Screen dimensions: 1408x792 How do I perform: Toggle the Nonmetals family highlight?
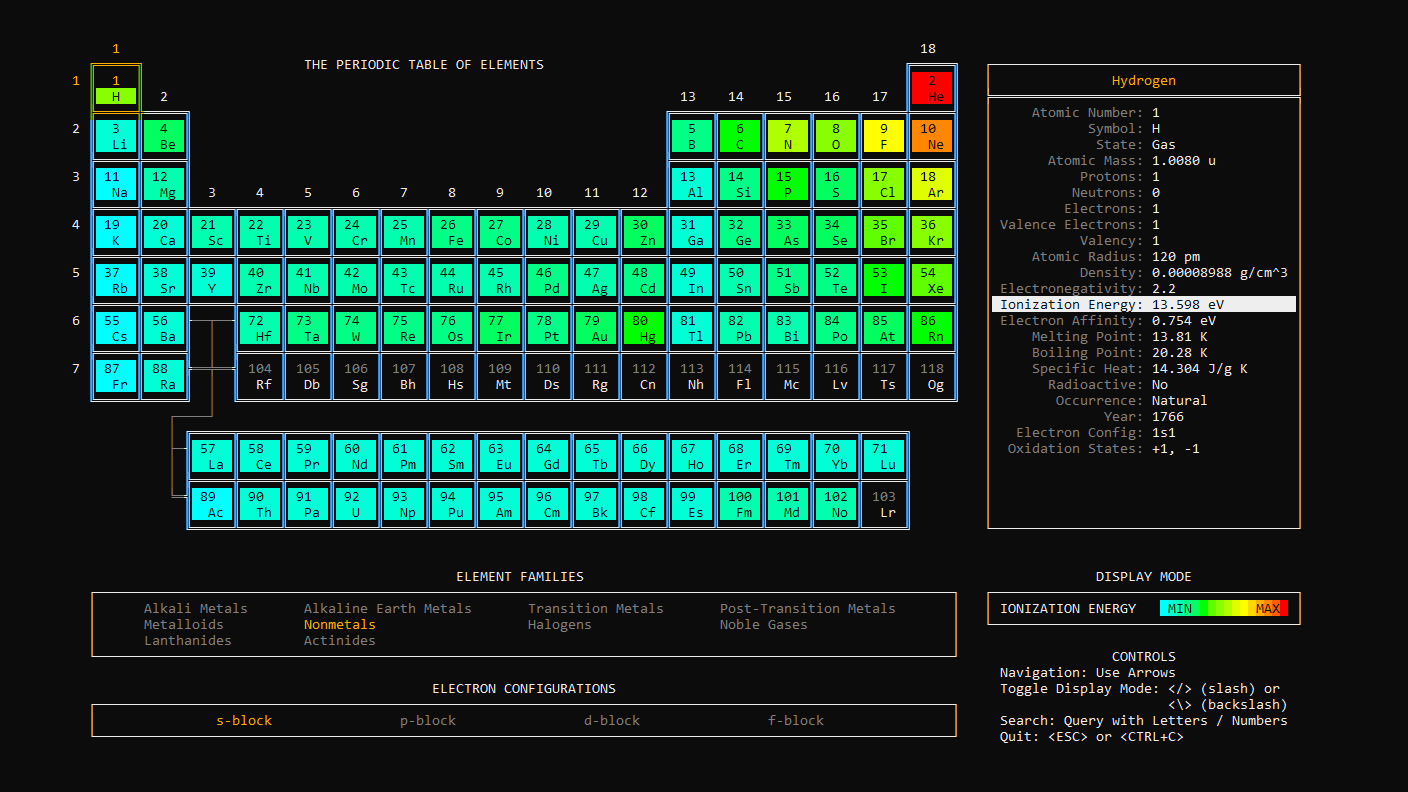pos(340,624)
